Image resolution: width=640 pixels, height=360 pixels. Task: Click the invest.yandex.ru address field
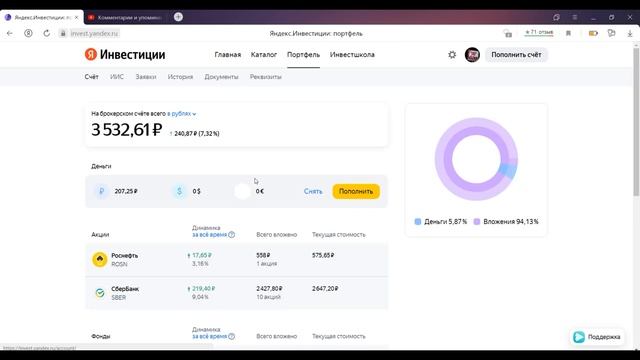coord(94,33)
